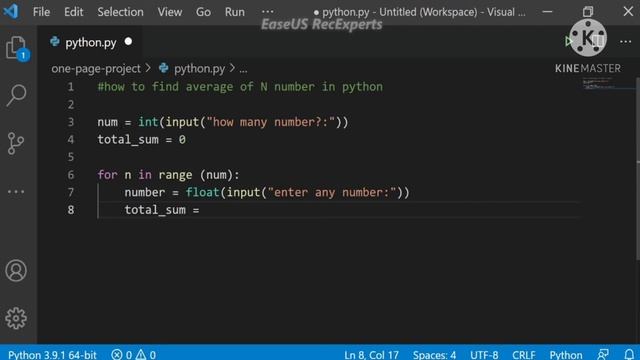The height and width of the screenshot is (360, 640).
Task: Open the Manage settings gear
Action: tap(16, 318)
